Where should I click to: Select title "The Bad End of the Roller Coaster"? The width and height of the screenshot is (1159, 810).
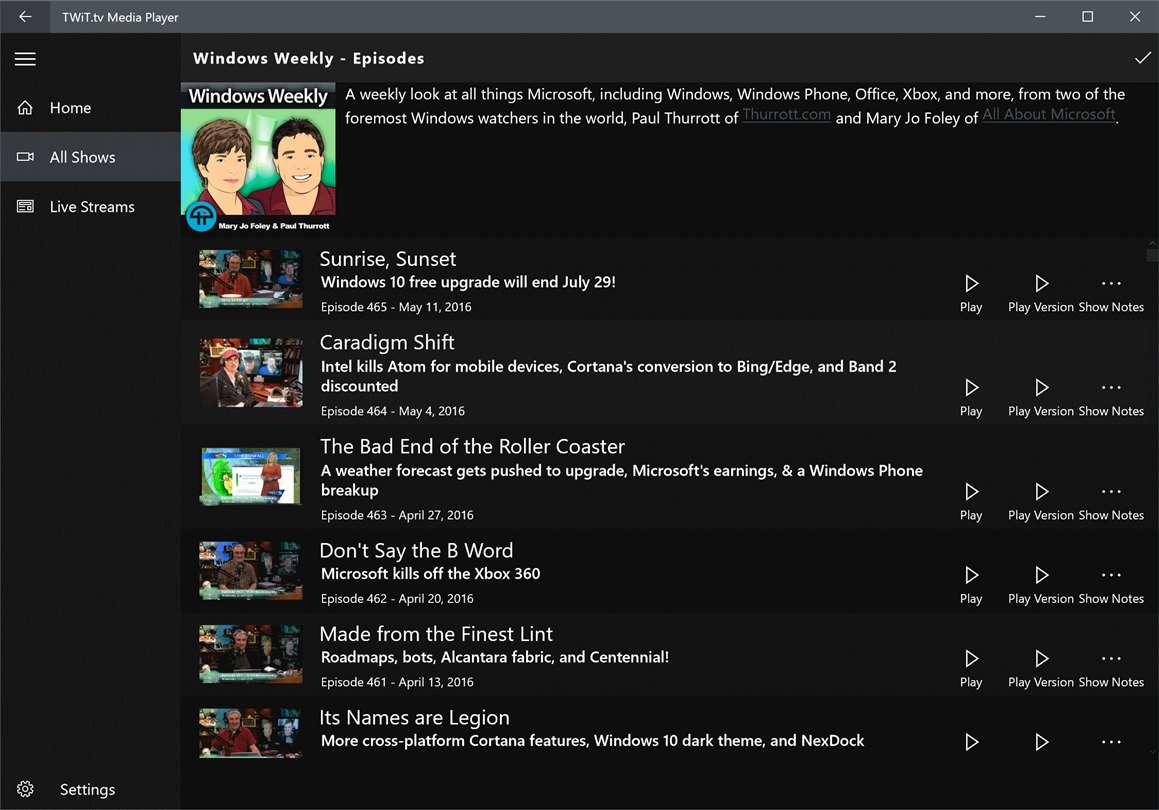[472, 446]
